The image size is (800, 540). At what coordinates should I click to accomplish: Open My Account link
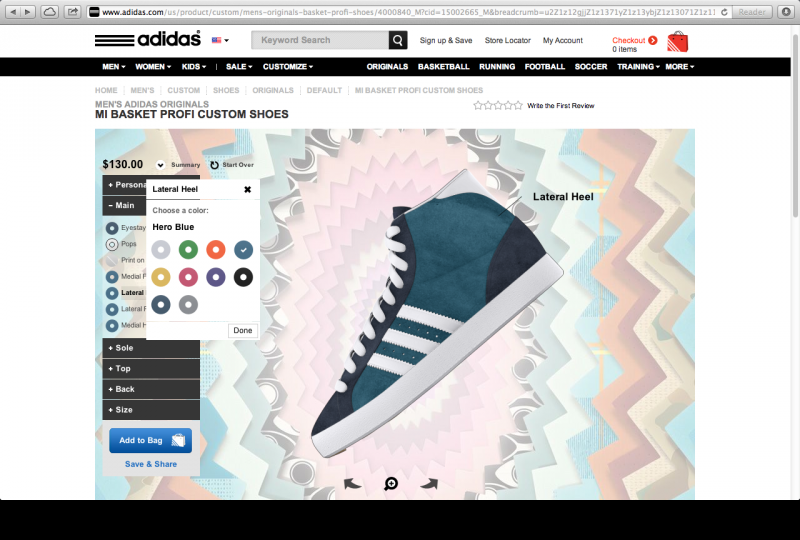click(x=563, y=40)
